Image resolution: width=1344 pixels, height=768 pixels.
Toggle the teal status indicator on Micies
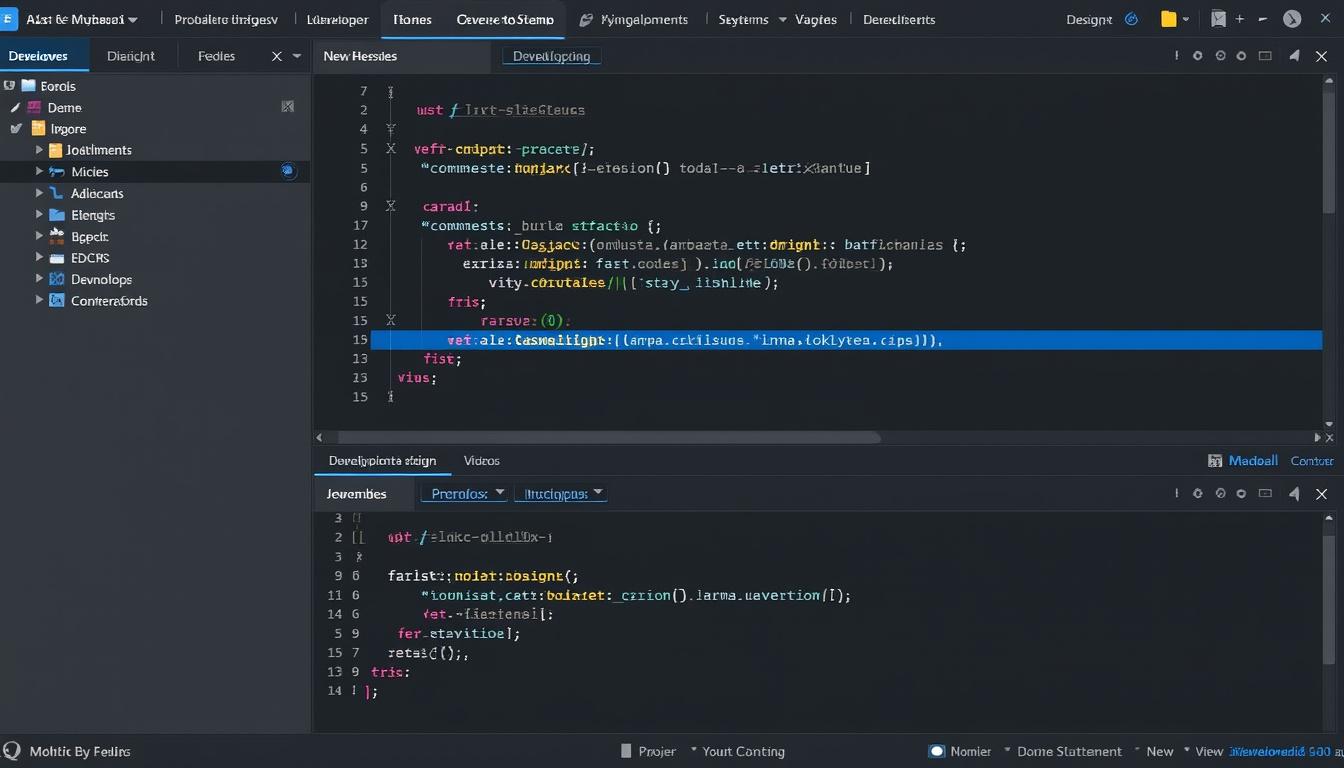pos(288,171)
